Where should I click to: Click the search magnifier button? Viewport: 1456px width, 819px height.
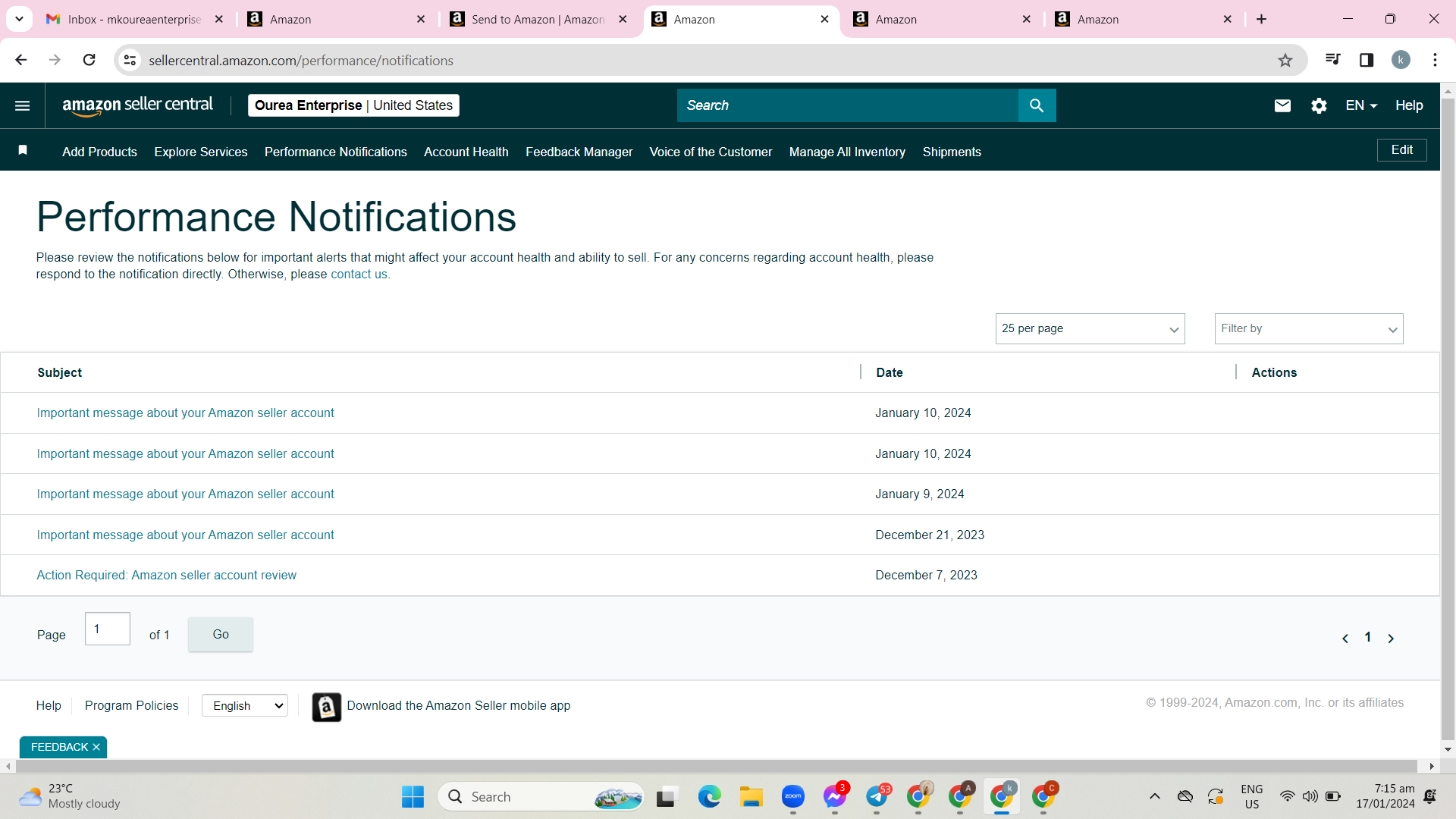[x=1037, y=105]
